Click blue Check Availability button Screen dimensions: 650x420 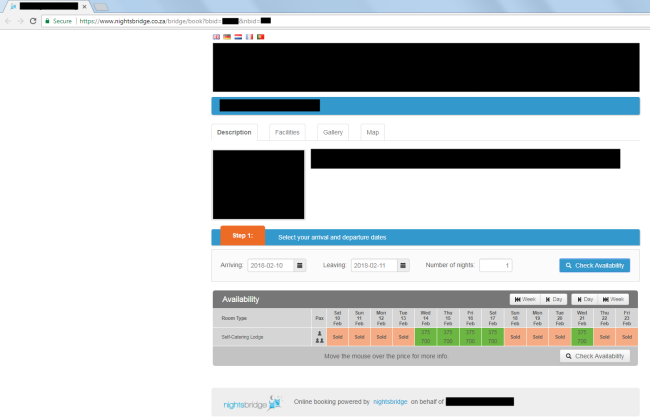594,265
